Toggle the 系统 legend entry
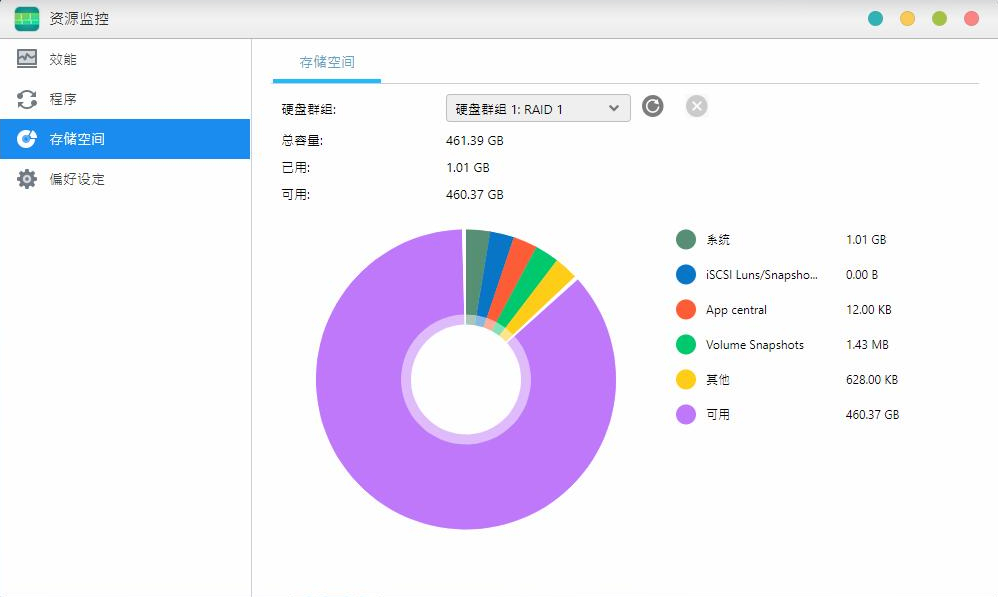Screen dimensions: 998x597 pyautogui.click(x=710, y=239)
